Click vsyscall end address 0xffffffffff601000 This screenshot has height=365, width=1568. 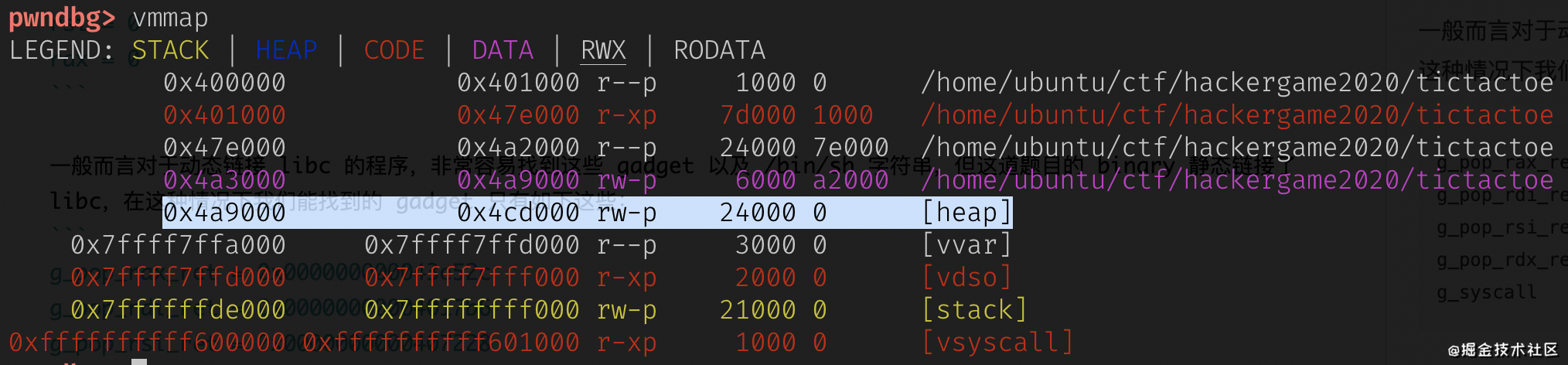point(441,343)
